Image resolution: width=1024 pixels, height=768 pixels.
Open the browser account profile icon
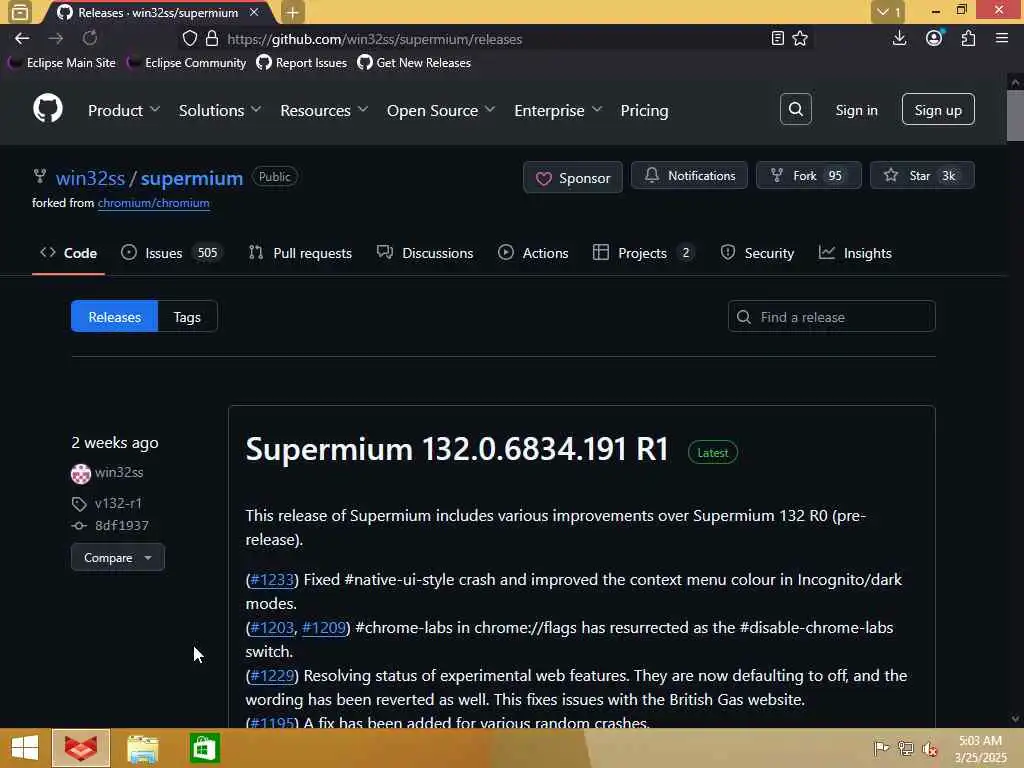pos(934,39)
